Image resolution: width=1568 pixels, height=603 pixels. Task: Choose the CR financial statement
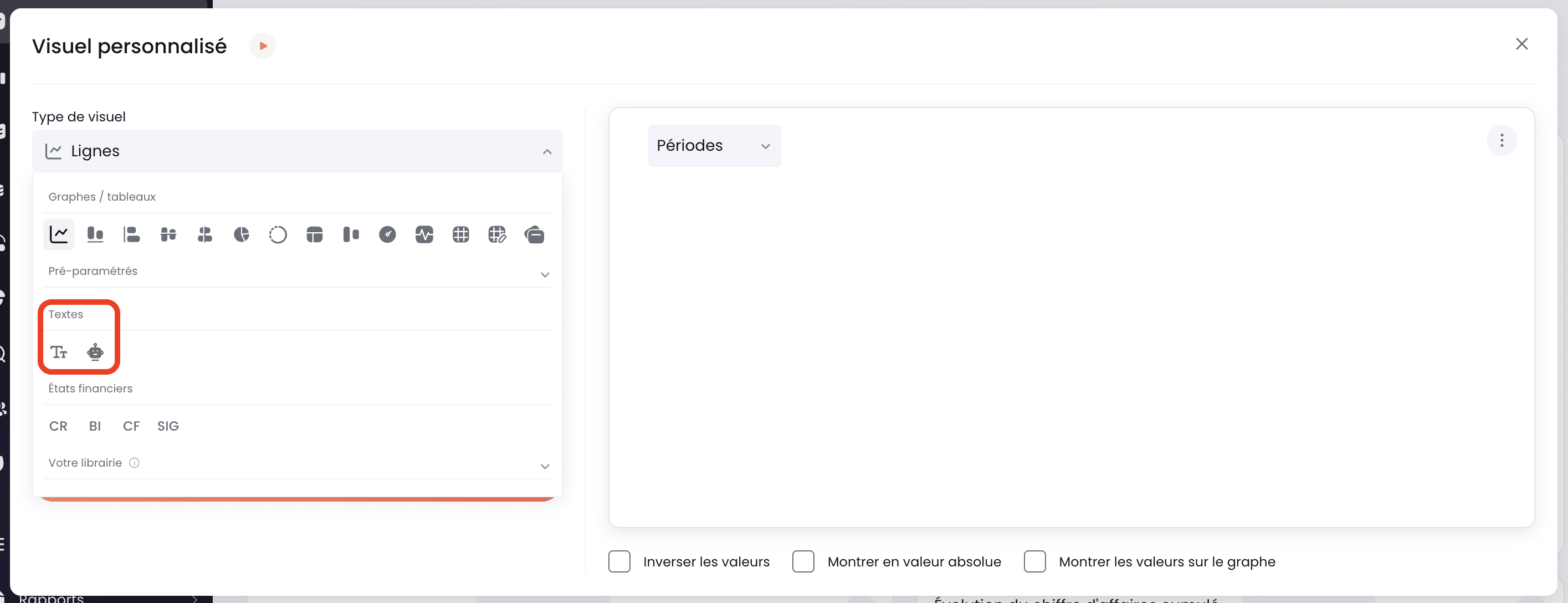pos(58,426)
